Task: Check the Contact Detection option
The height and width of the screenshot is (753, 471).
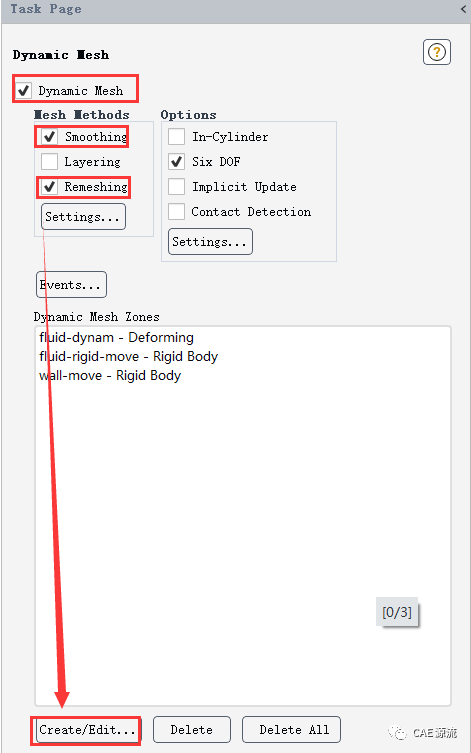Action: pyautogui.click(x=176, y=212)
